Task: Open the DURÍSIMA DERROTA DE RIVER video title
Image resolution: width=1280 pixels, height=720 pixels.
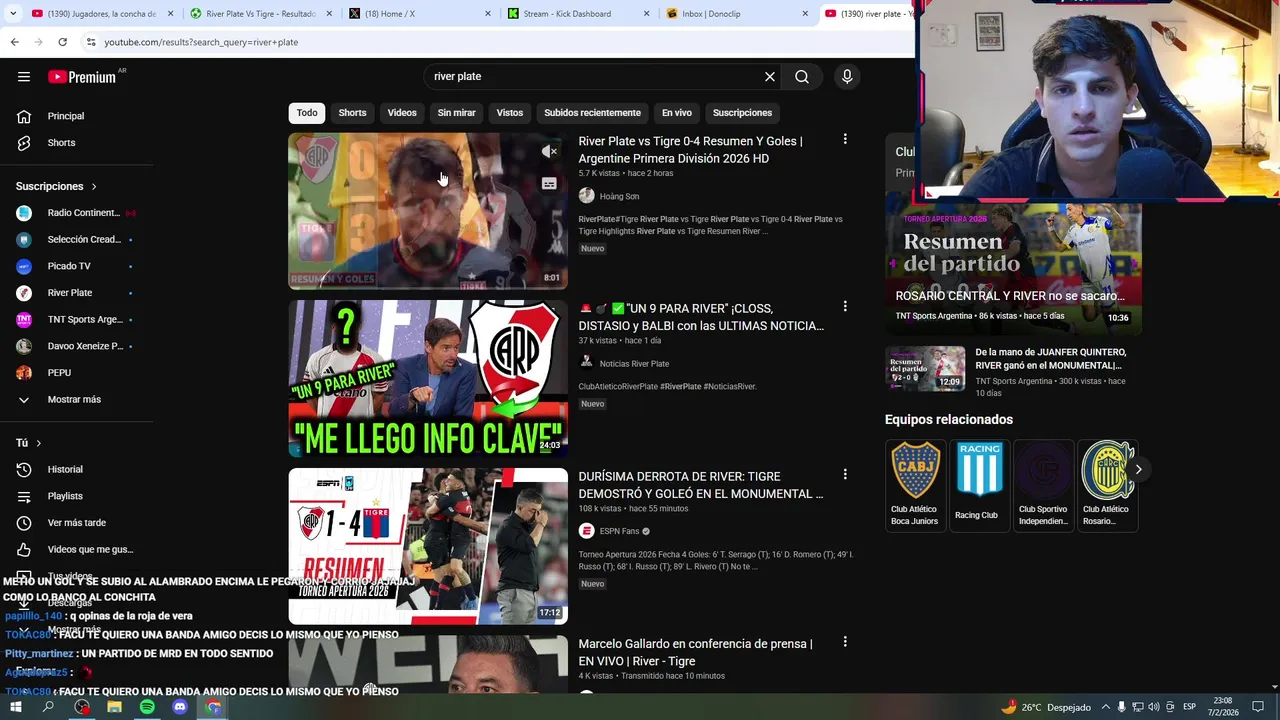Action: tap(701, 485)
